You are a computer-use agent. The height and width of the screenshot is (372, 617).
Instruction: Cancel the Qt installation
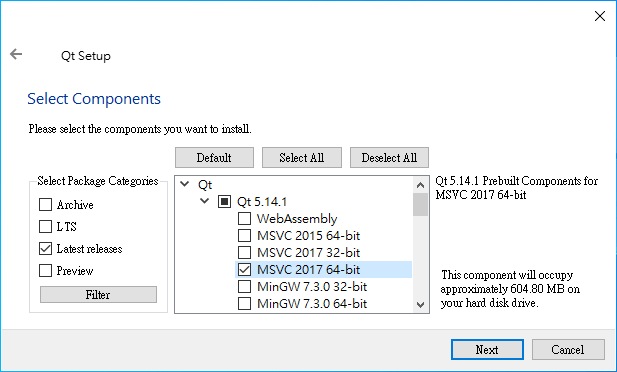(568, 350)
